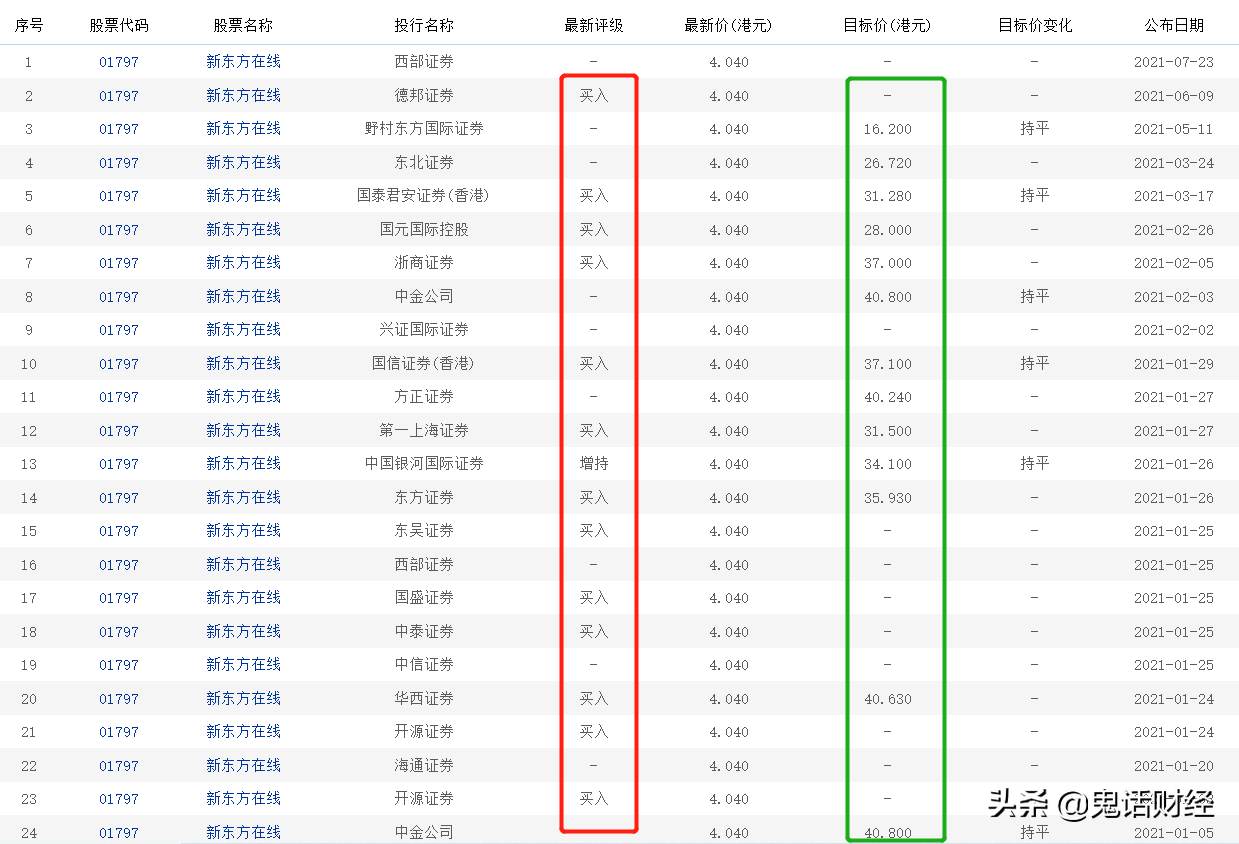
Task: Click the 最新评级 column header
Action: [594, 25]
